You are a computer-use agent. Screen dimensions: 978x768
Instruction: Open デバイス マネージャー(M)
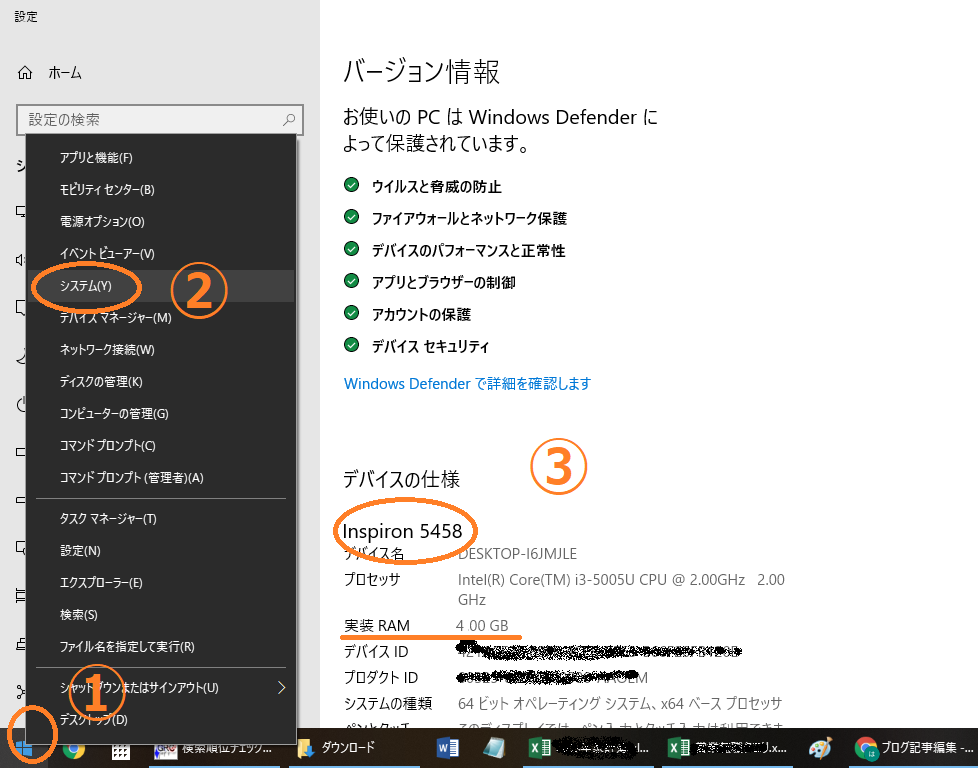point(161,318)
